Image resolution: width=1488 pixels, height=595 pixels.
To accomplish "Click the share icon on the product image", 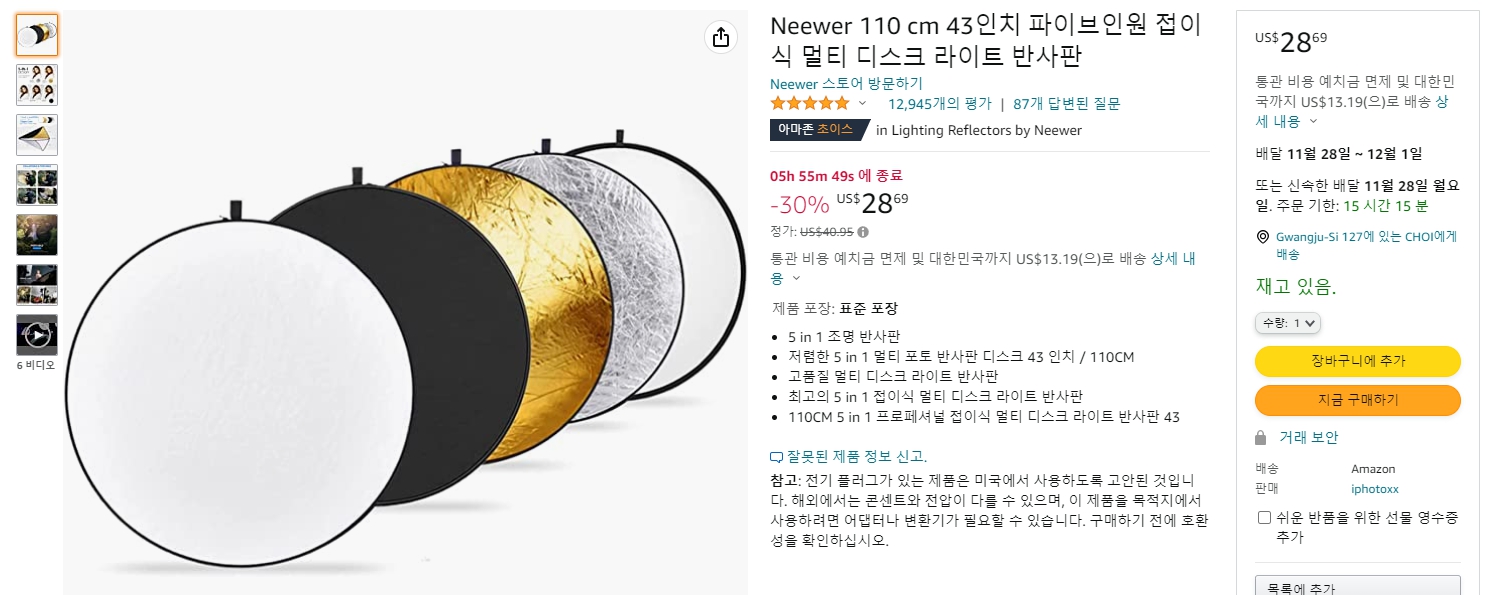I will click(721, 36).
